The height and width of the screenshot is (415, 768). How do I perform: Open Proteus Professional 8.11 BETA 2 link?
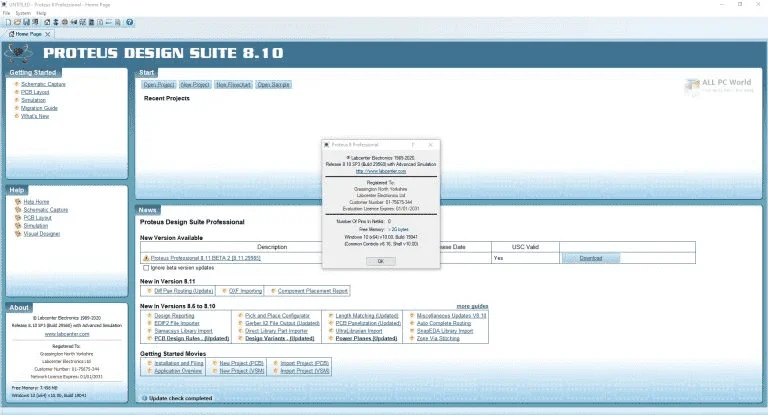tap(205, 258)
